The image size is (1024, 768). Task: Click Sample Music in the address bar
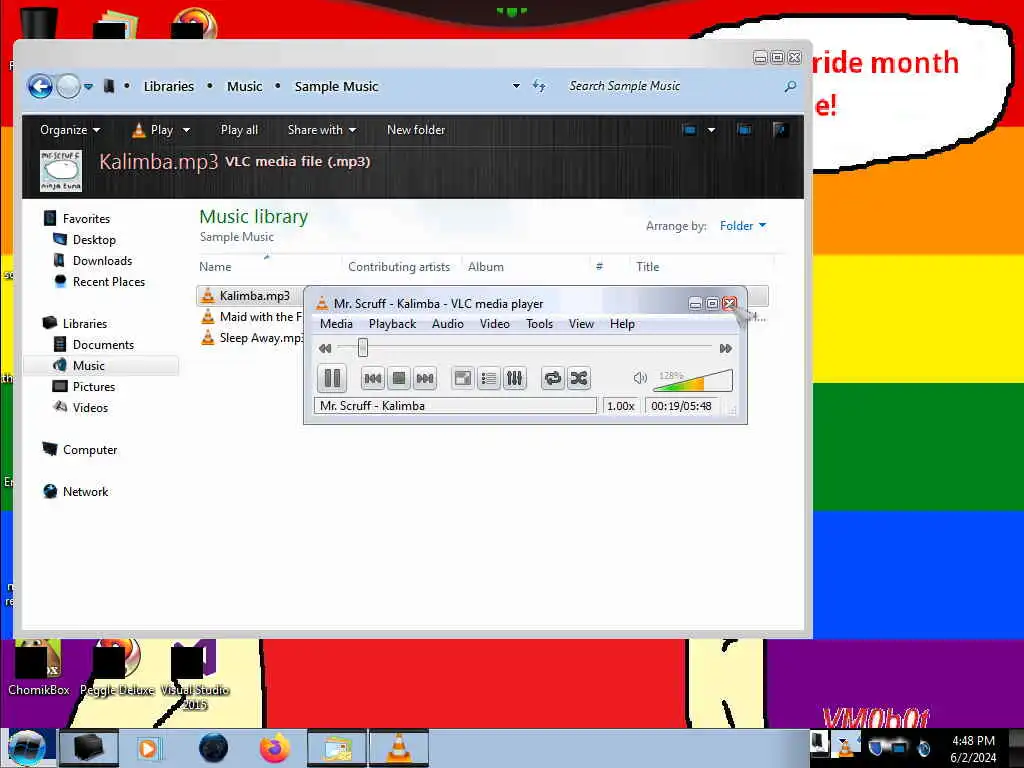(336, 86)
